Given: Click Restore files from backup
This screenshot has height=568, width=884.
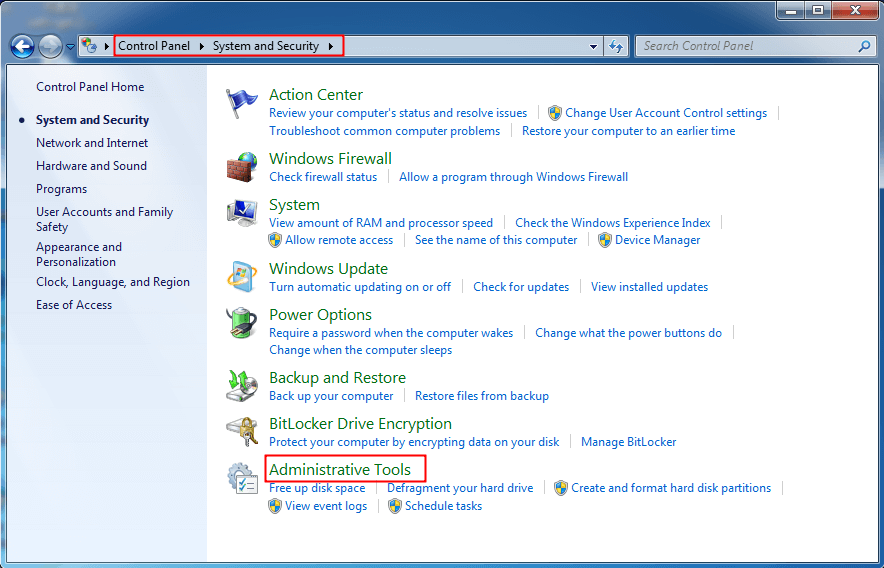Looking at the screenshot, I should 482,396.
